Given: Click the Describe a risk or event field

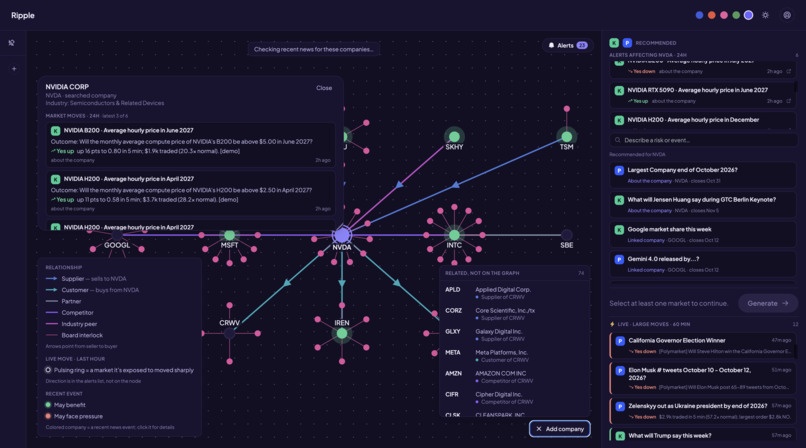Looking at the screenshot, I should click(703, 140).
